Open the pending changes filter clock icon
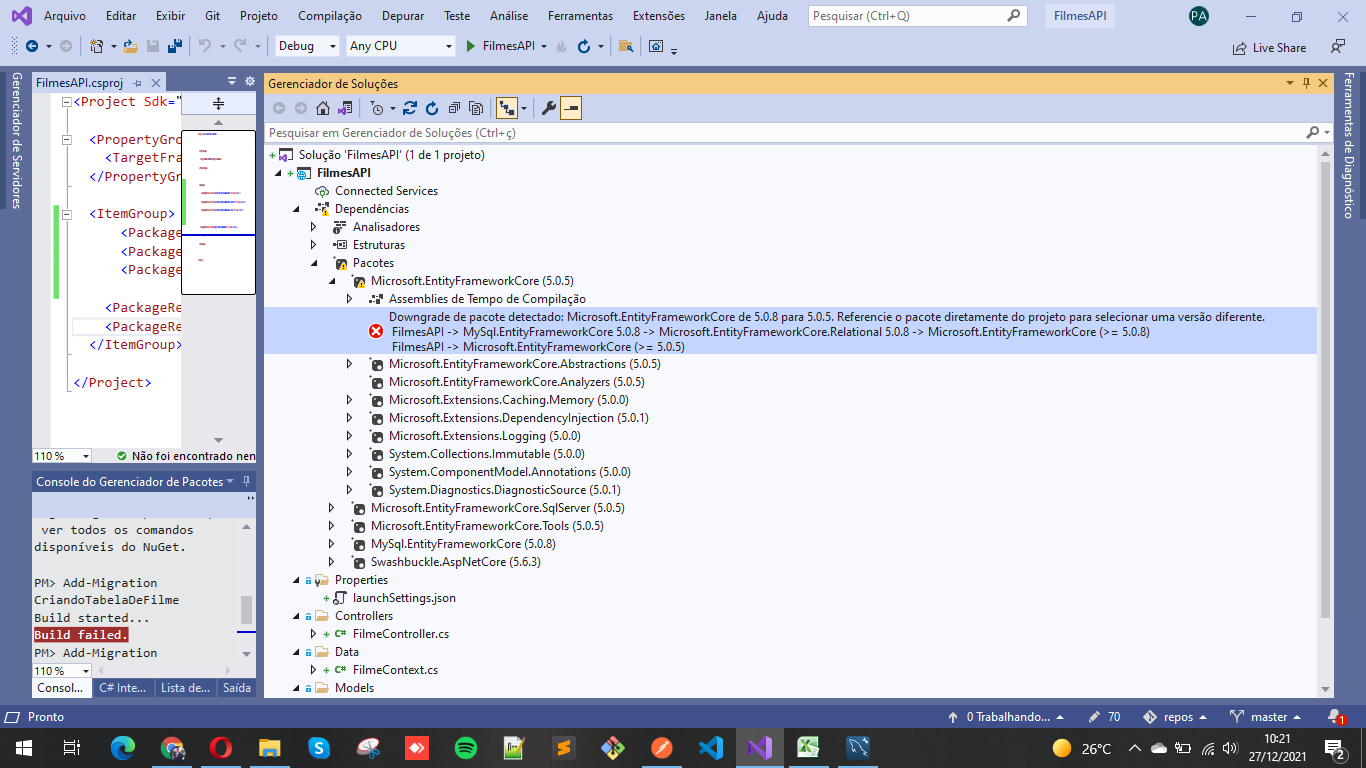Screen dimensions: 1366x768 (x=377, y=108)
